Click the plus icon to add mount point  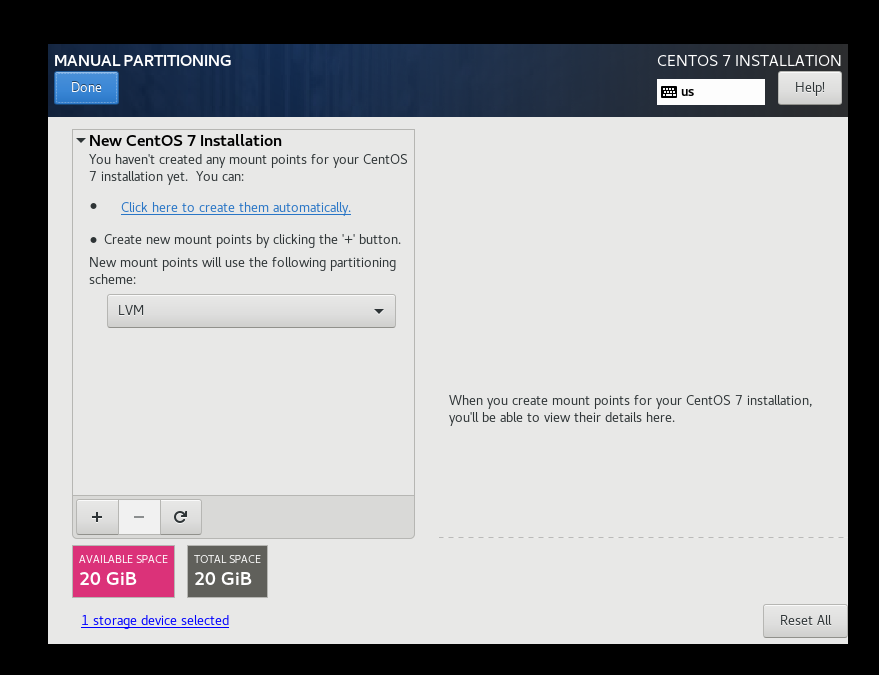pos(97,517)
